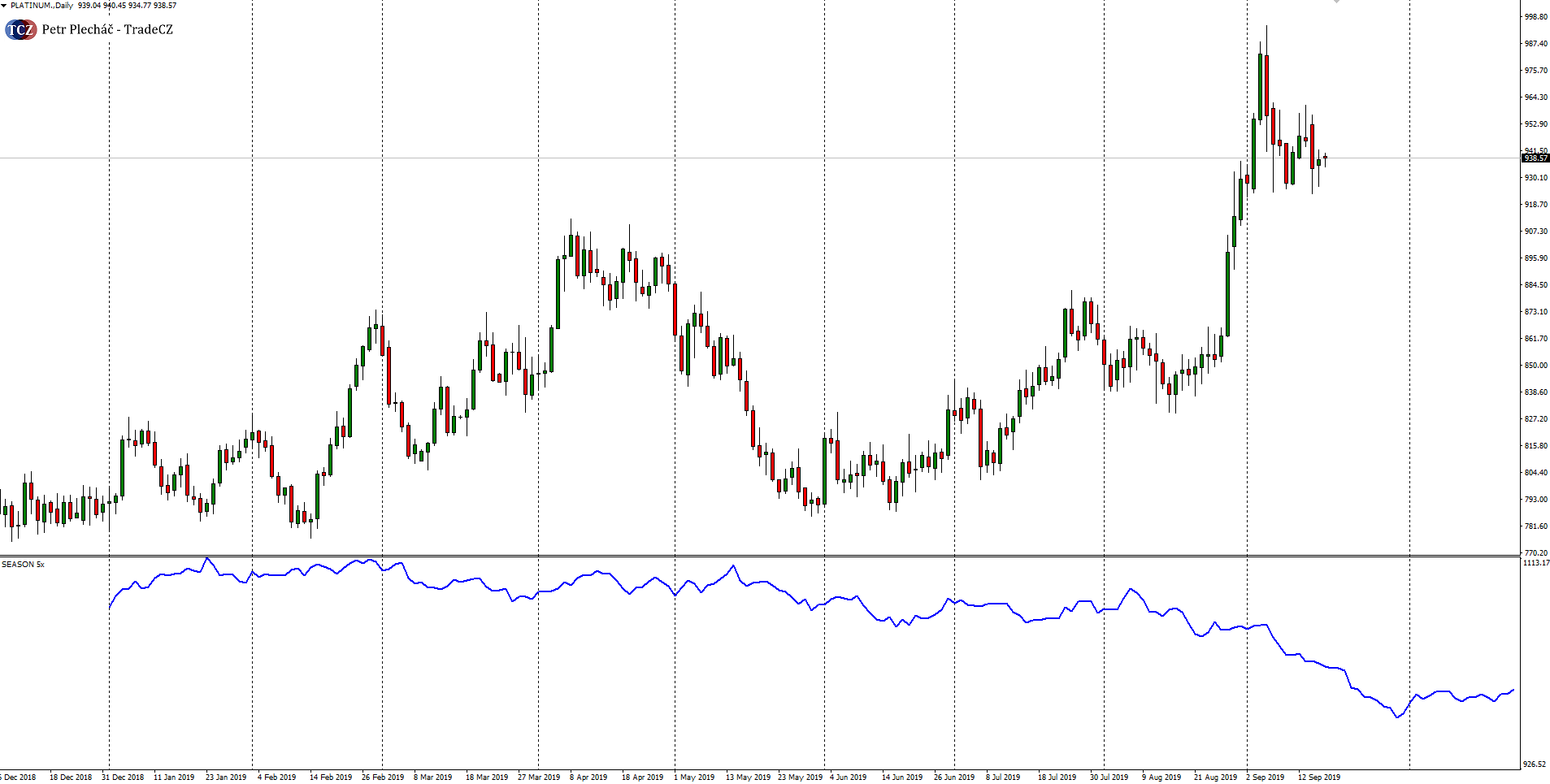Click the Petr Plecháč - TradeCZ label
The image size is (1550, 784).
tap(107, 30)
